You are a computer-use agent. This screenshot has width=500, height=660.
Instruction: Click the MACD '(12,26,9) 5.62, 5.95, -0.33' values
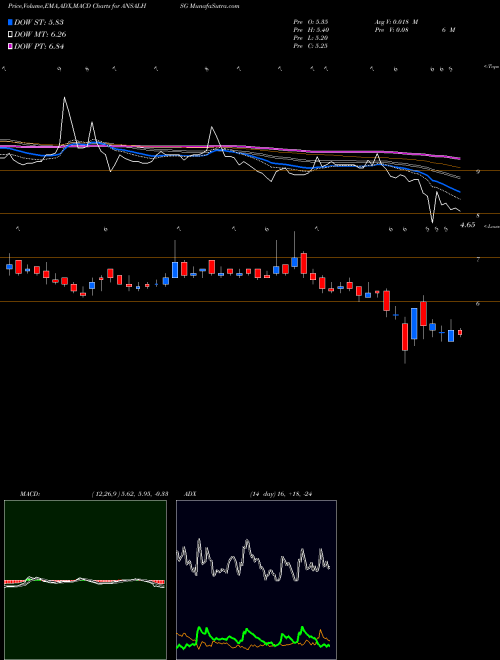coord(130,494)
